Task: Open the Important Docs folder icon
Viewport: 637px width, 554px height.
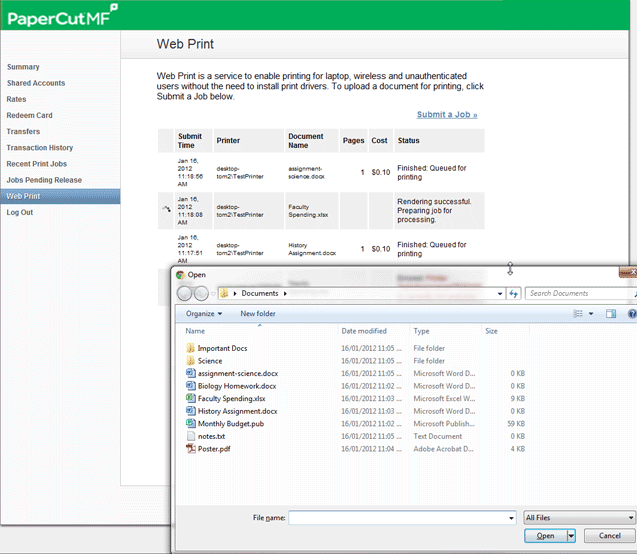Action: tap(191, 348)
